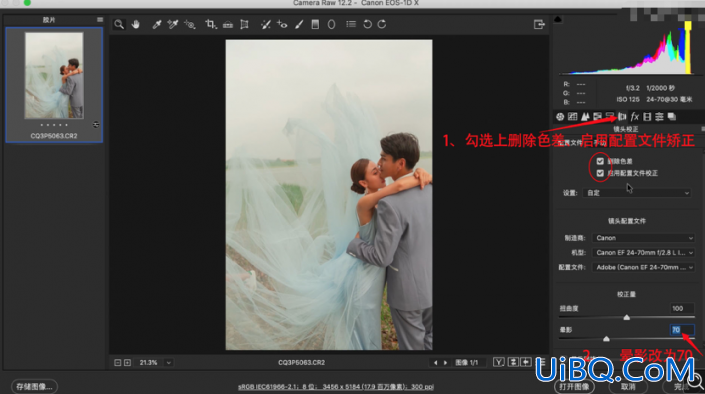Open the lens Profile dropdown Adobe Canon EF

coord(643,267)
